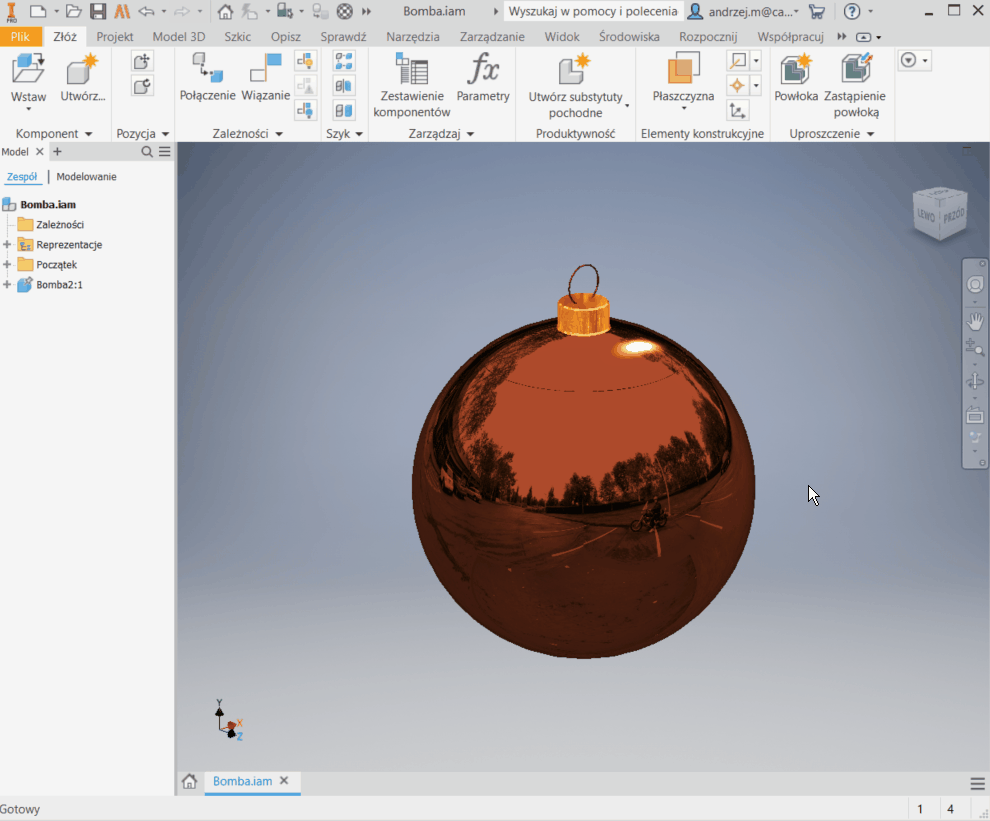Click the pan hand navigation tool
Image resolution: width=990 pixels, height=821 pixels.
tap(975, 321)
